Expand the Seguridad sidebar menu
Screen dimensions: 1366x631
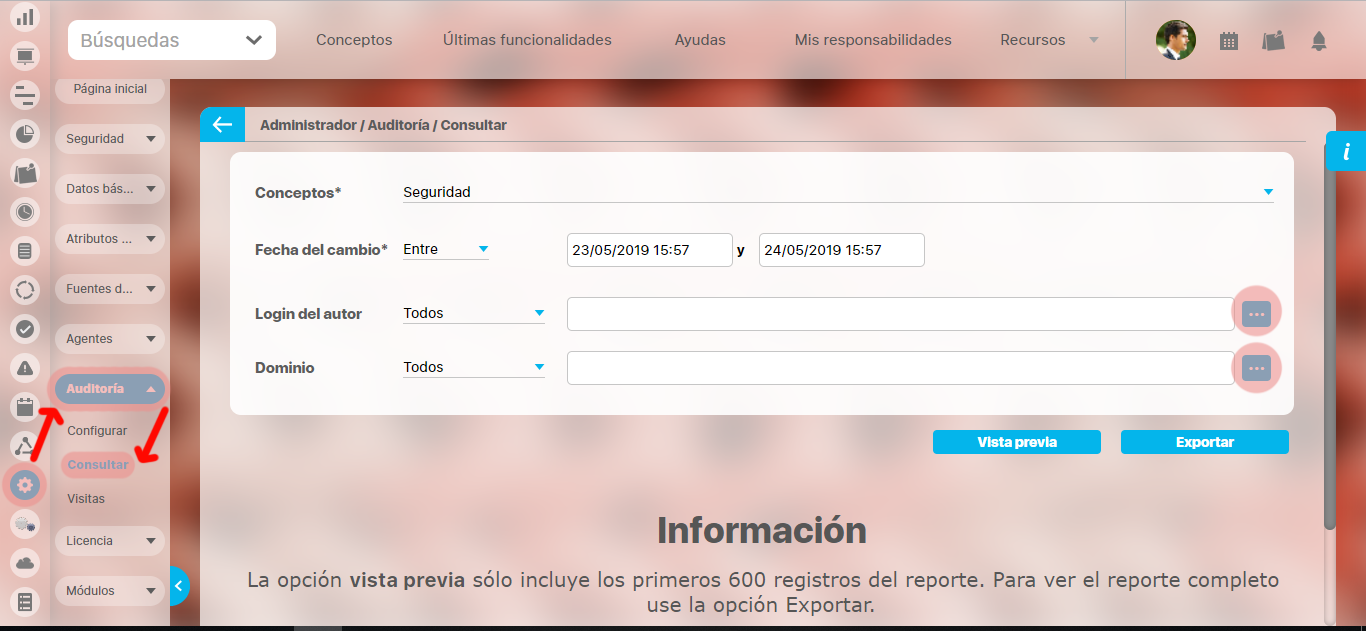click(109, 139)
